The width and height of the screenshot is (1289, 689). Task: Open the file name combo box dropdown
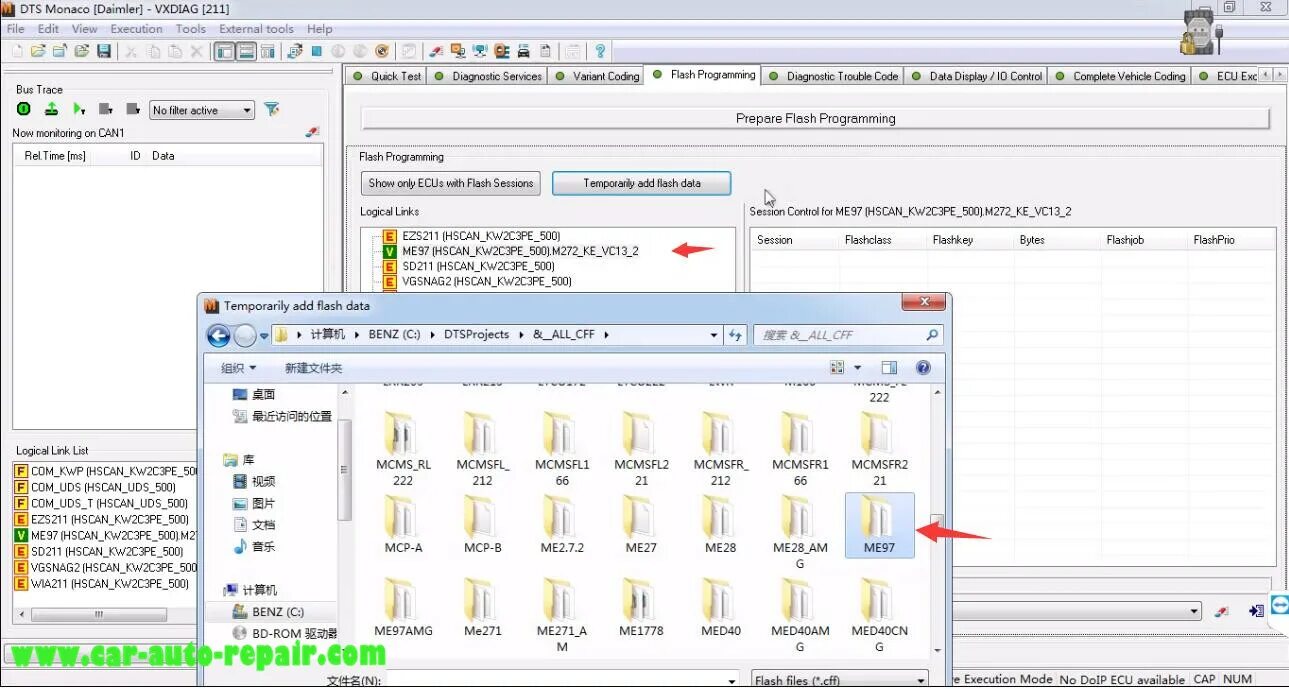click(731, 681)
